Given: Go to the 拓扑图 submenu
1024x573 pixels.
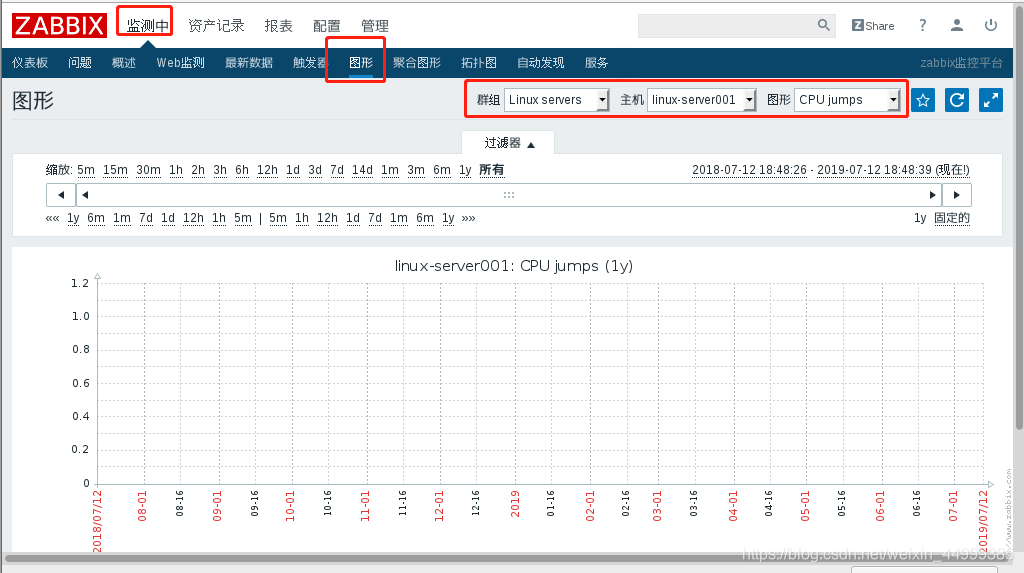Looking at the screenshot, I should [479, 63].
